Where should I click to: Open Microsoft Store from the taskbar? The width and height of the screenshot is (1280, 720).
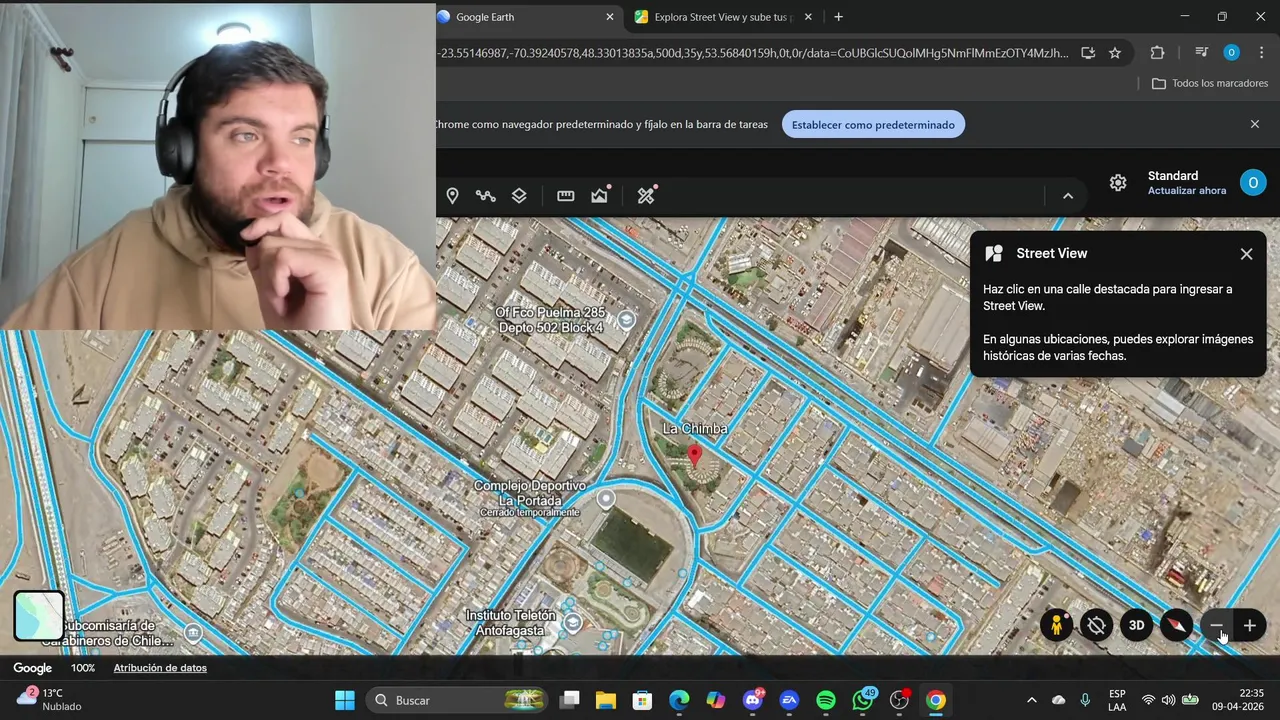643,700
